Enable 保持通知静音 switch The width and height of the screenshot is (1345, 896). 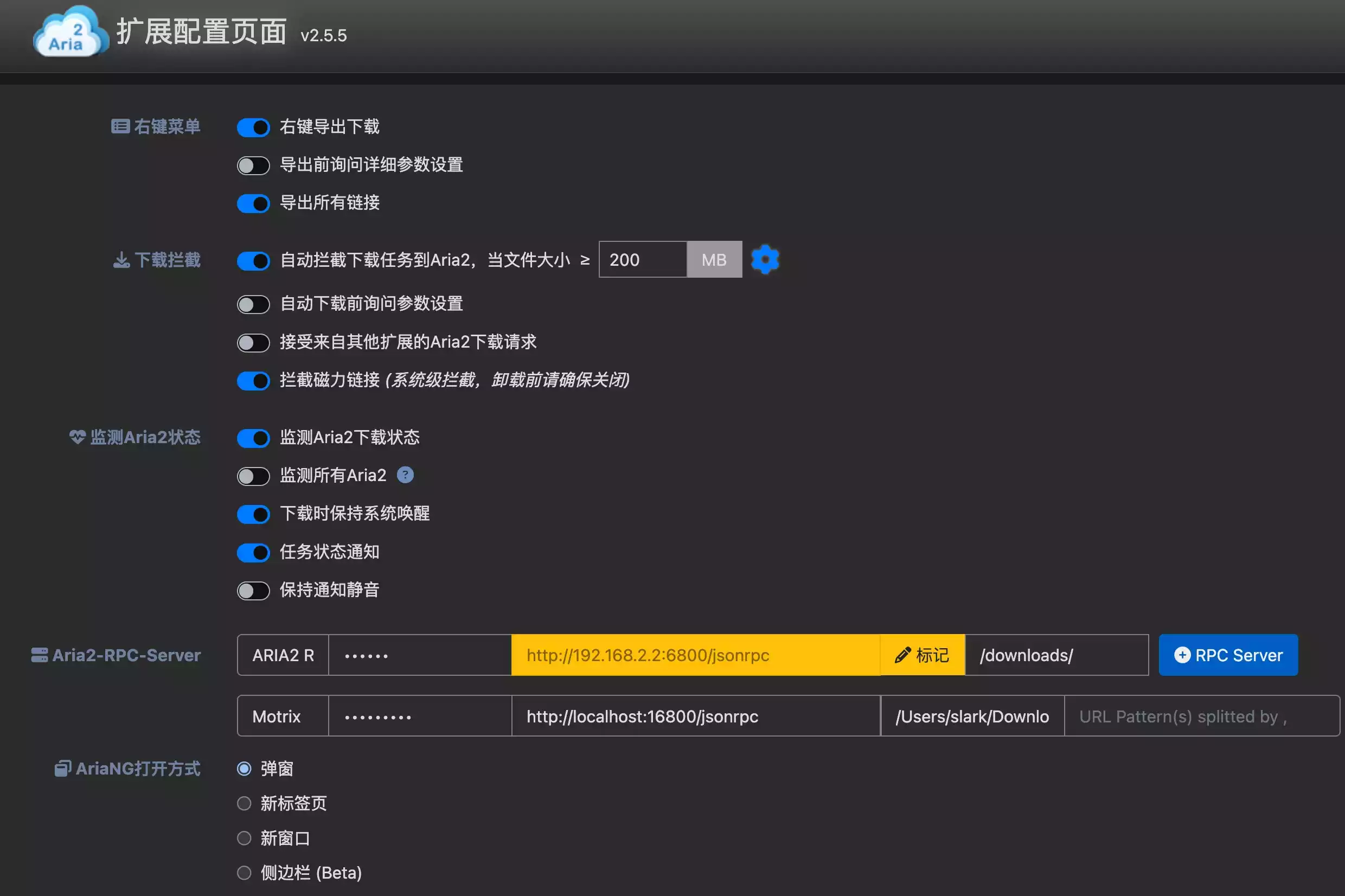coord(253,590)
